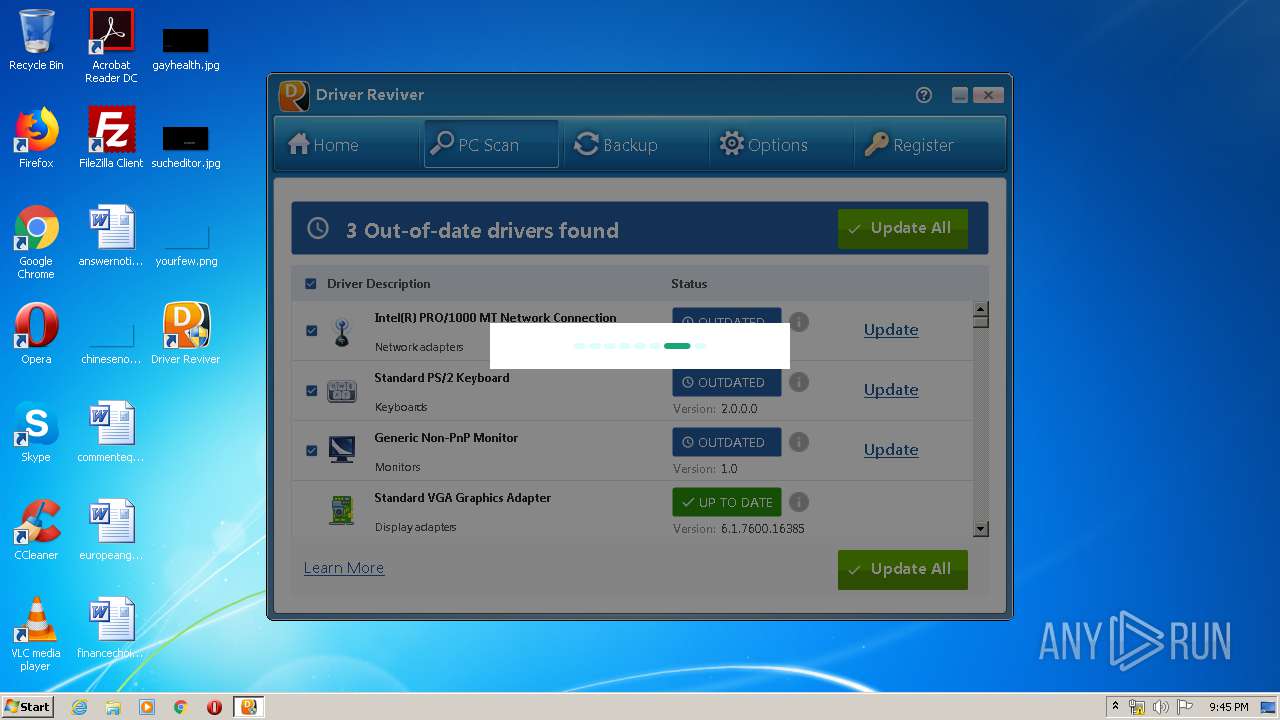Select the Recycle Bin desktop icon

36,40
